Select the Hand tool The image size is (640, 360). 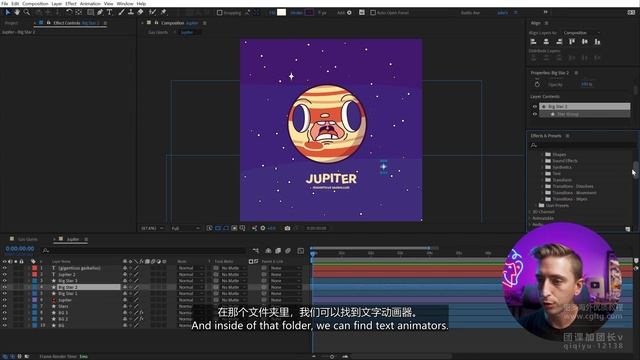click(17, 13)
